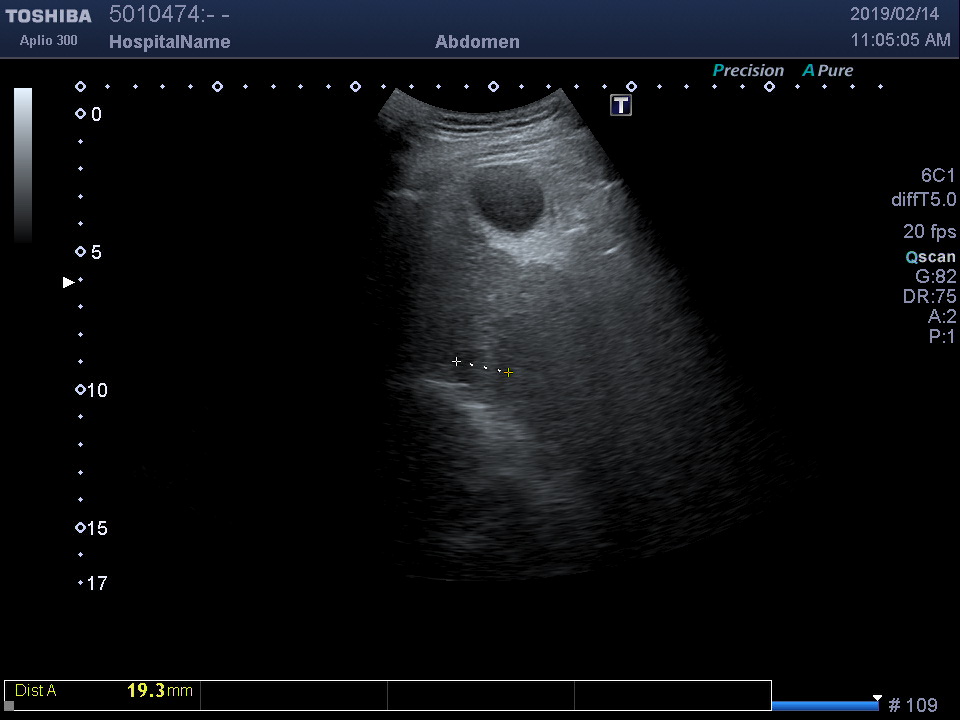960x720 pixels.
Task: Toggle the Precision imaging indicator
Action: click(x=747, y=71)
